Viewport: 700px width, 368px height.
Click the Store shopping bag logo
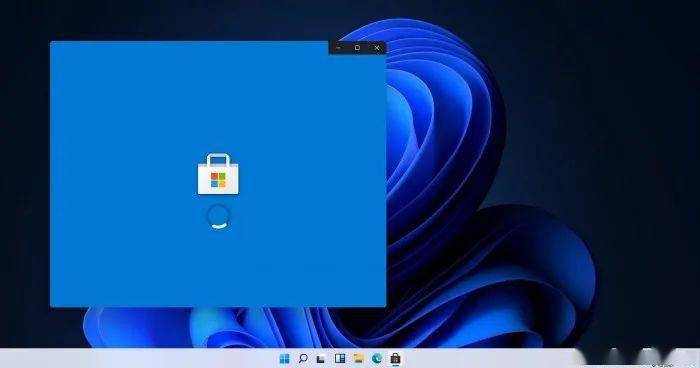tap(218, 174)
